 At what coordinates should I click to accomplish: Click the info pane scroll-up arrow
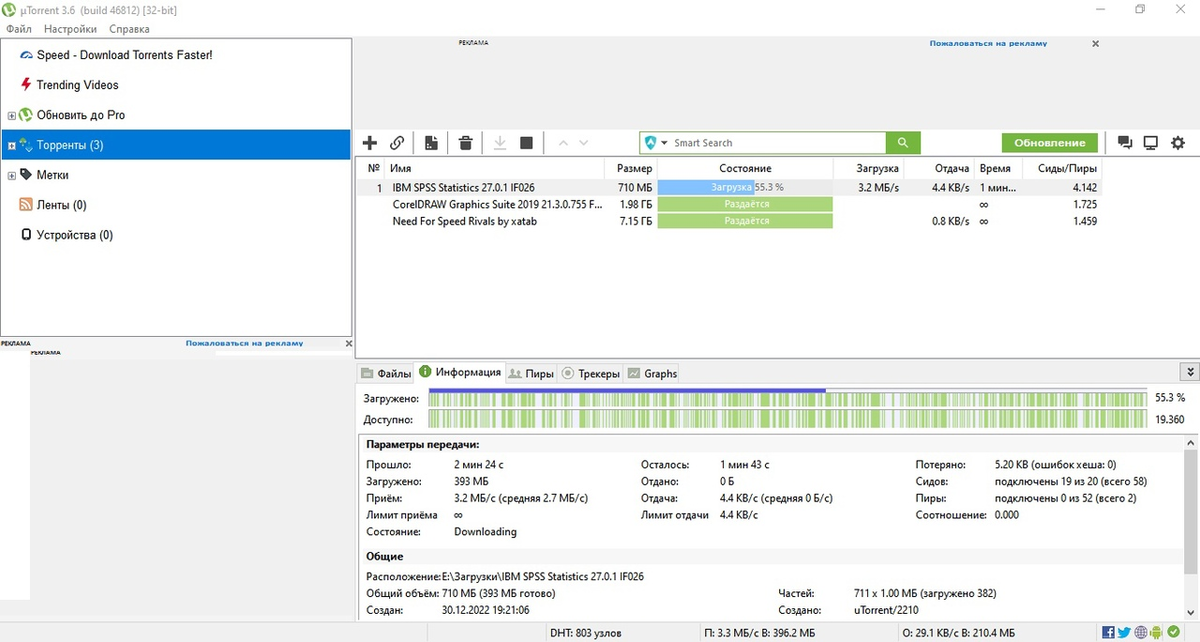pos(1191,442)
